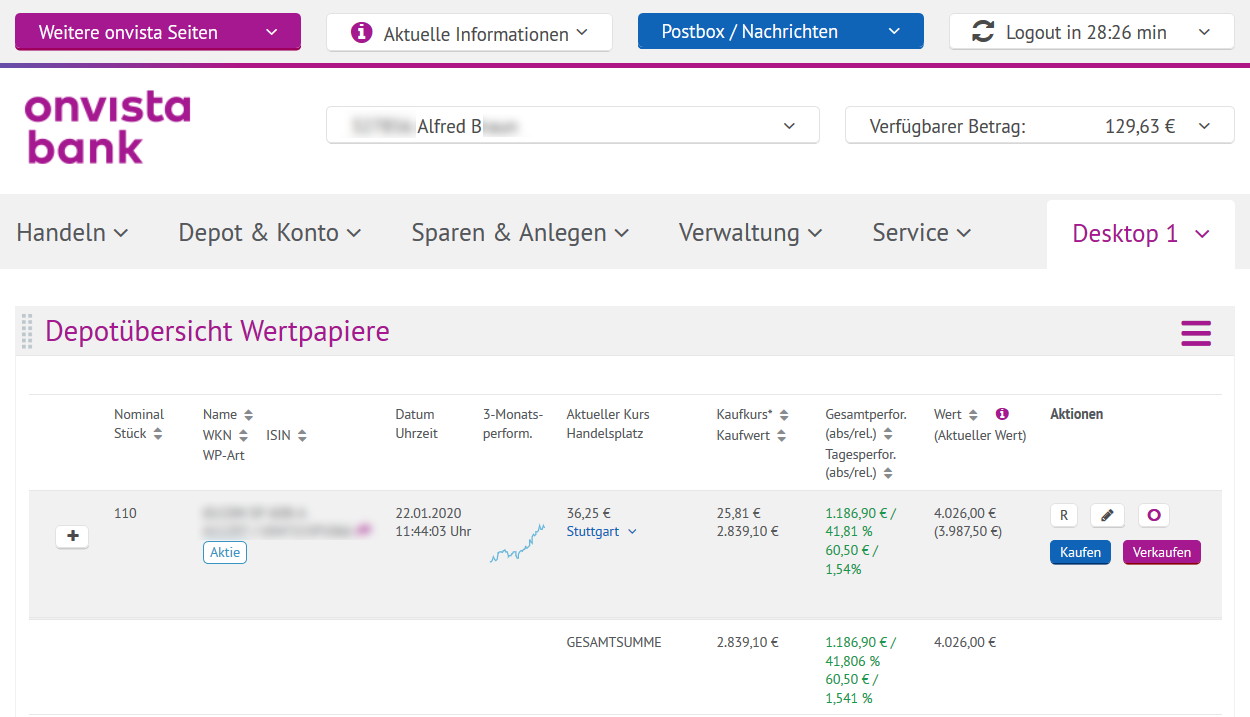Open the Verwaltung menu
Viewport: 1250px width, 717px height.
pos(750,233)
